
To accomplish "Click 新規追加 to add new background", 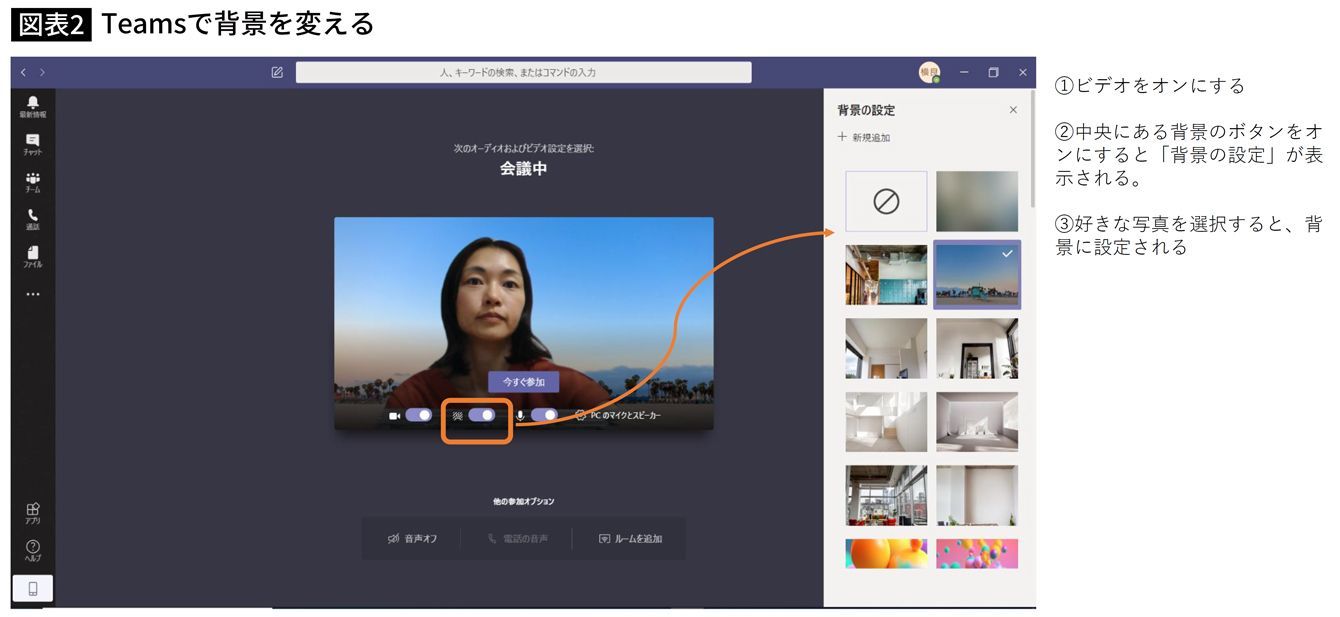I will [864, 137].
